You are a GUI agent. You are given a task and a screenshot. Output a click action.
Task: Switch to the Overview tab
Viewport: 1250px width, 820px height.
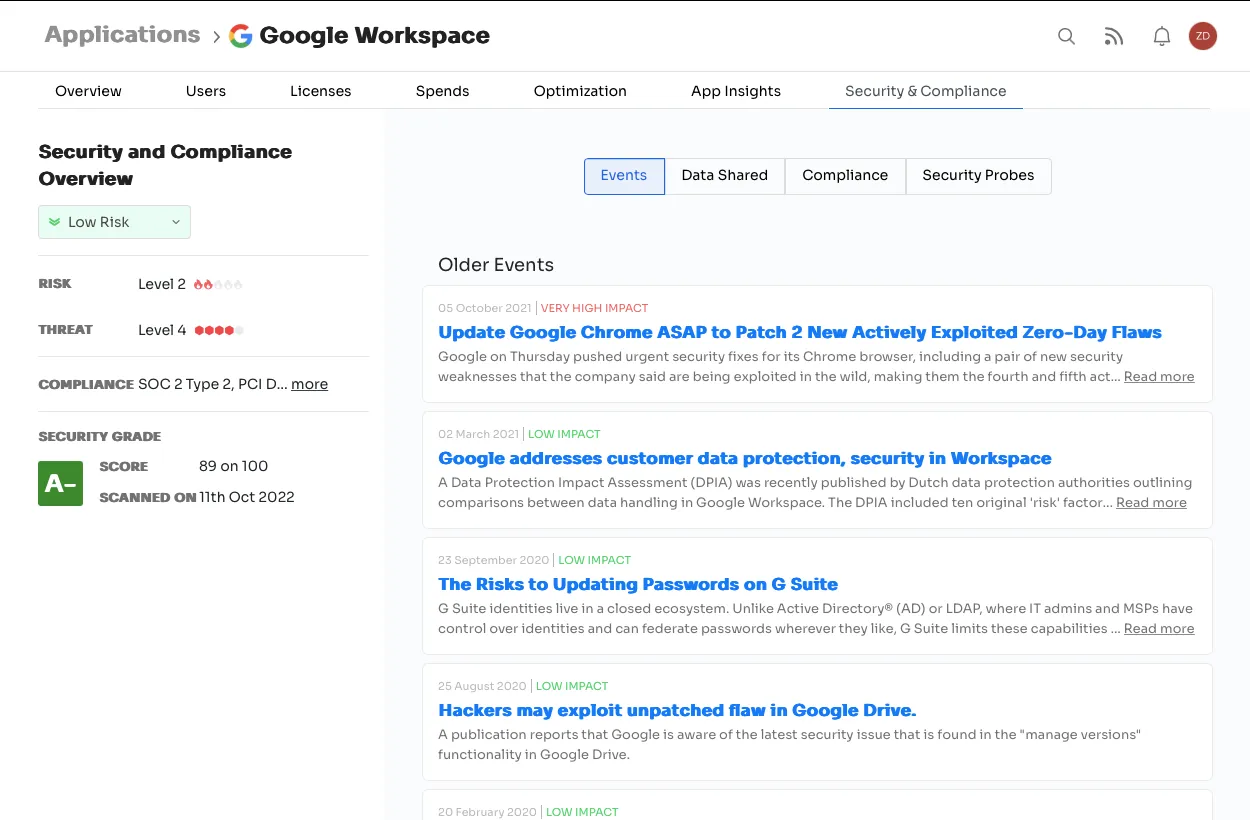pos(88,91)
